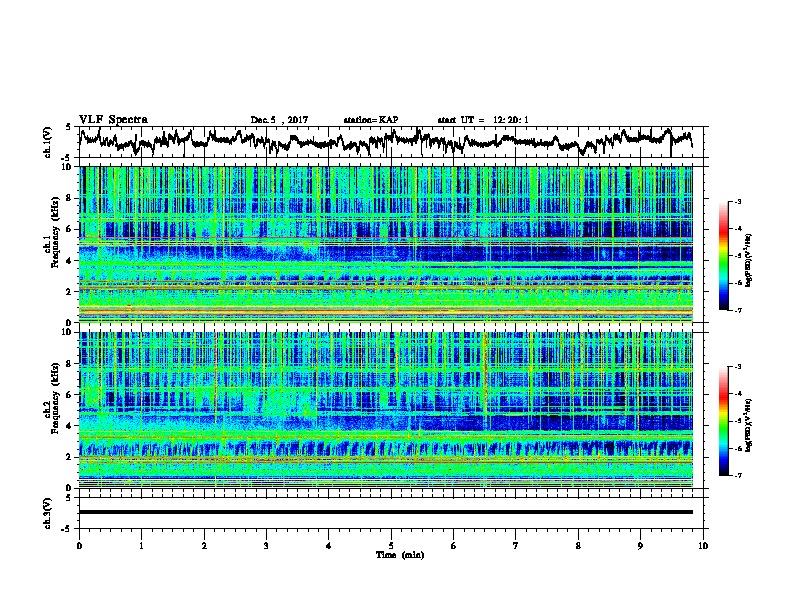
Task: Select the date text "Dec. 5 , 2017"
Action: [x=279, y=120]
